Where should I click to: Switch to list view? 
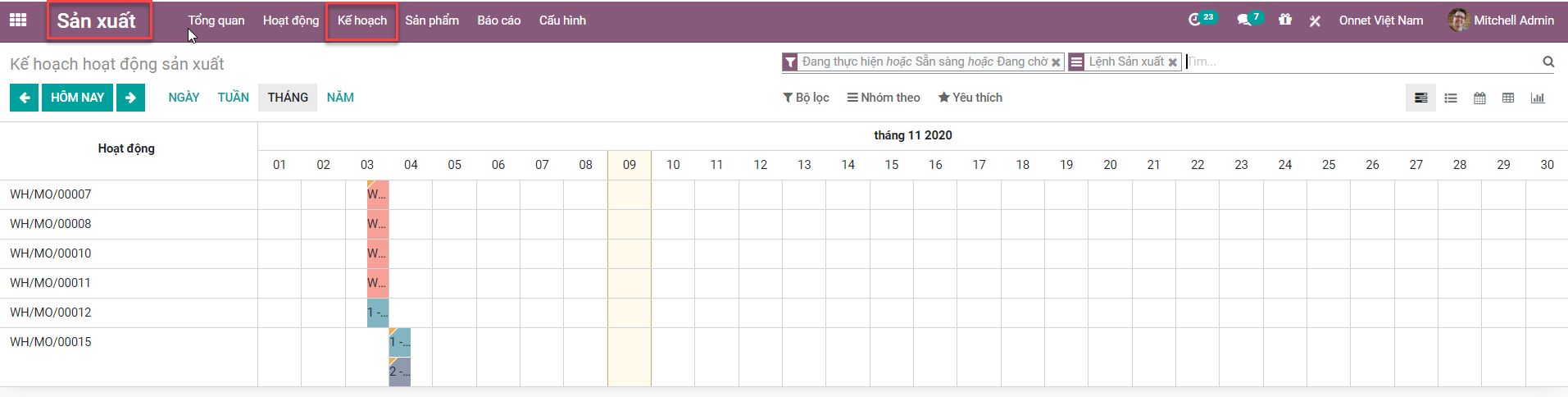(1451, 98)
